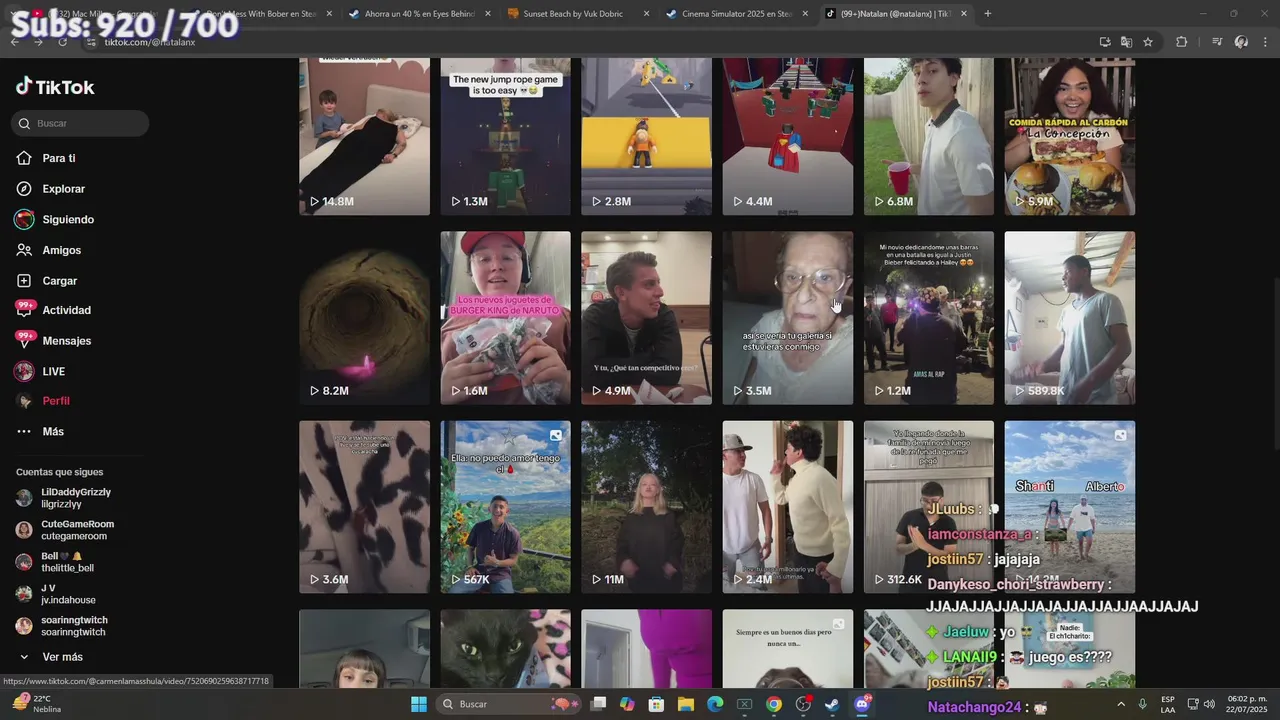Open media control icon in toolbar
This screenshot has height=720, width=1280.
click(x=1217, y=42)
